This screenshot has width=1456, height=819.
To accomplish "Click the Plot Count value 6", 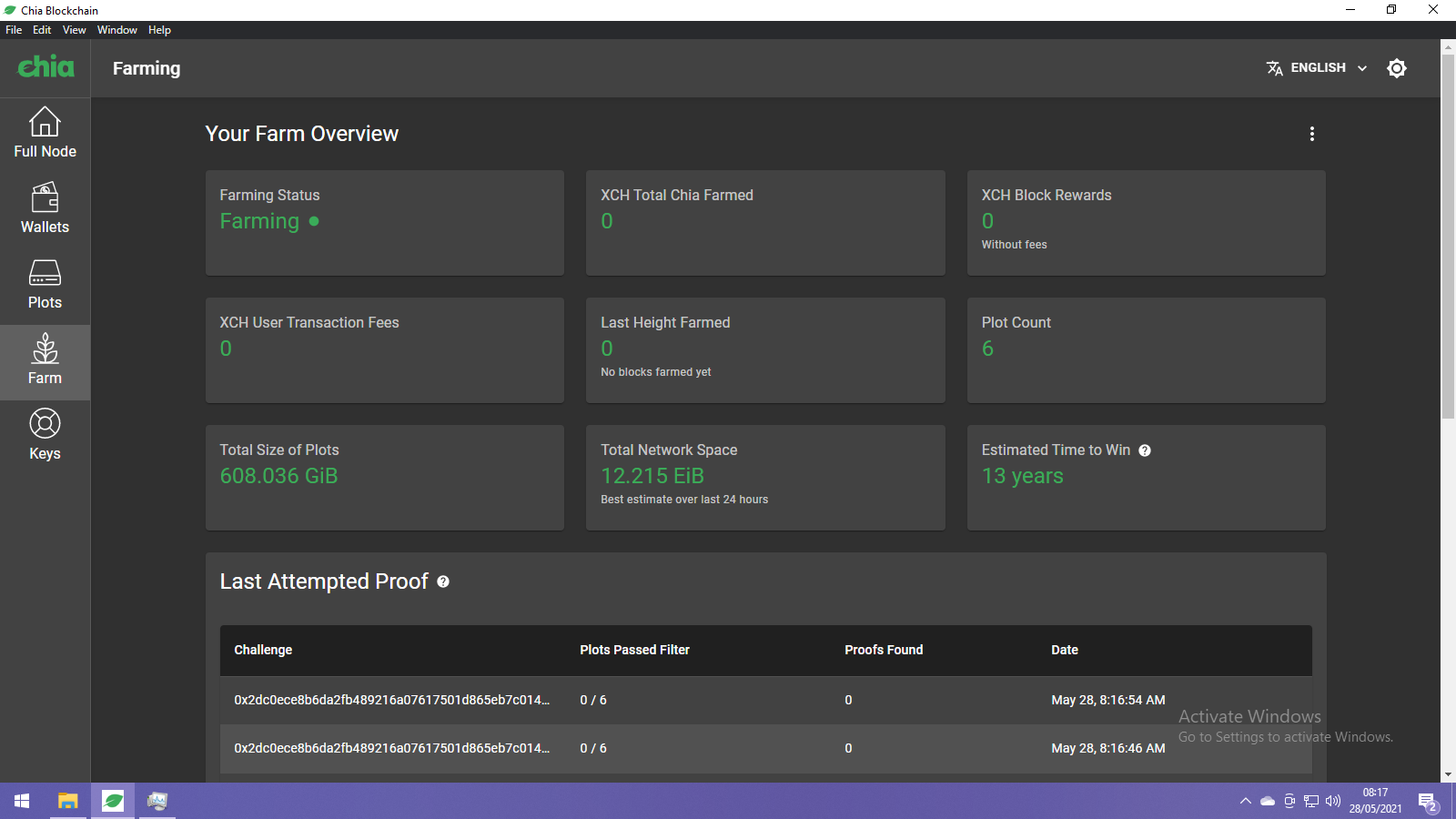I will 987,349.
